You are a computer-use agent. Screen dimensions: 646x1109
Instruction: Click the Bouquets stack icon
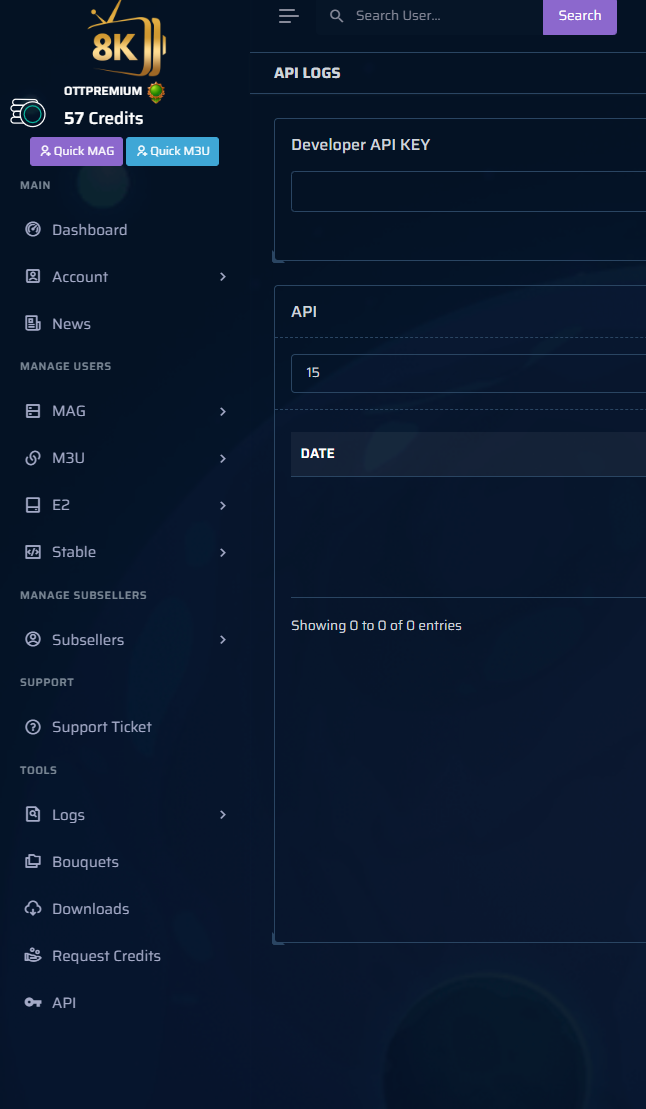point(33,862)
